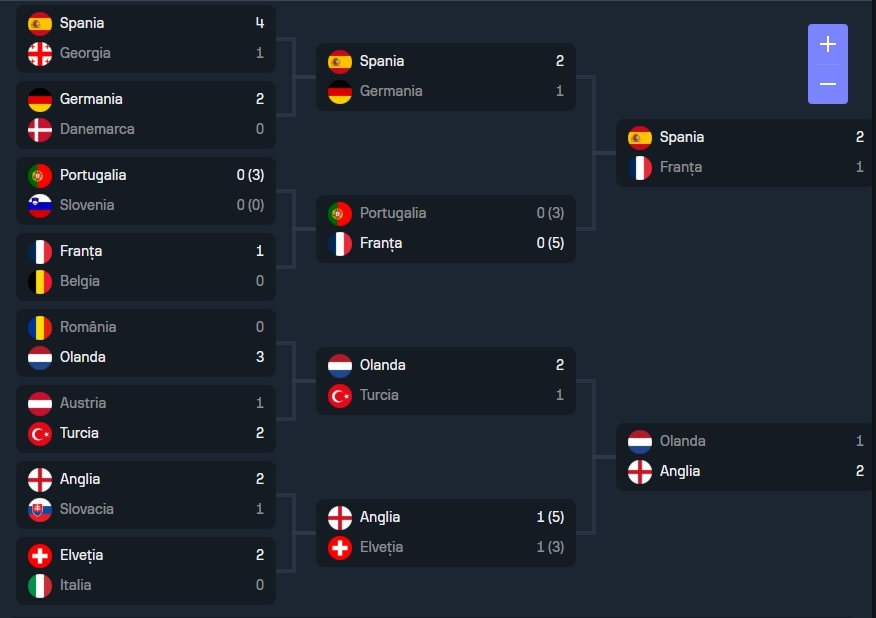Click Turcia flag in Olanda quarterfinal
Viewport: 876px width, 618px height.
[x=340, y=395]
